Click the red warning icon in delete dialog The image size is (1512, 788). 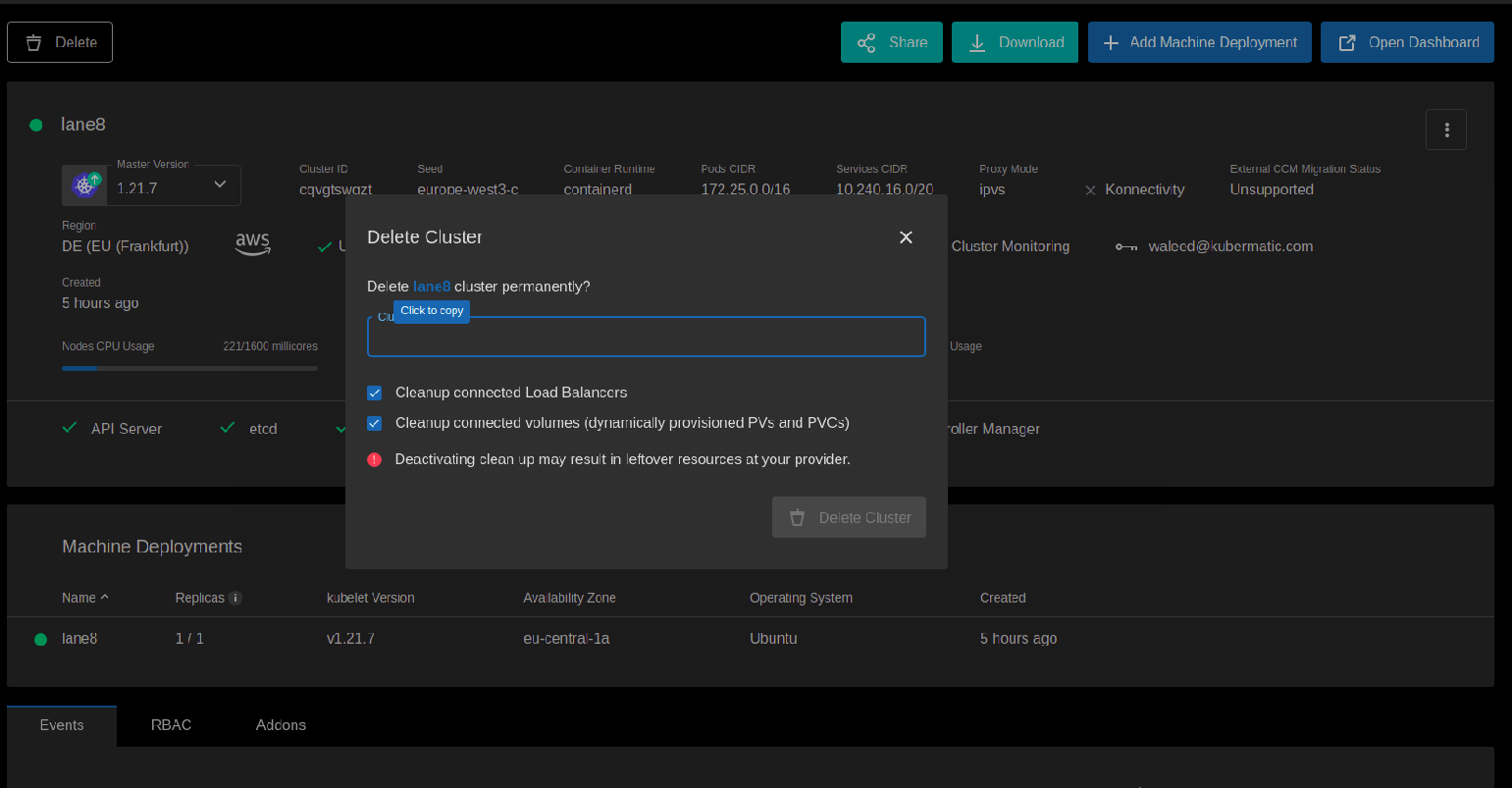click(x=374, y=458)
